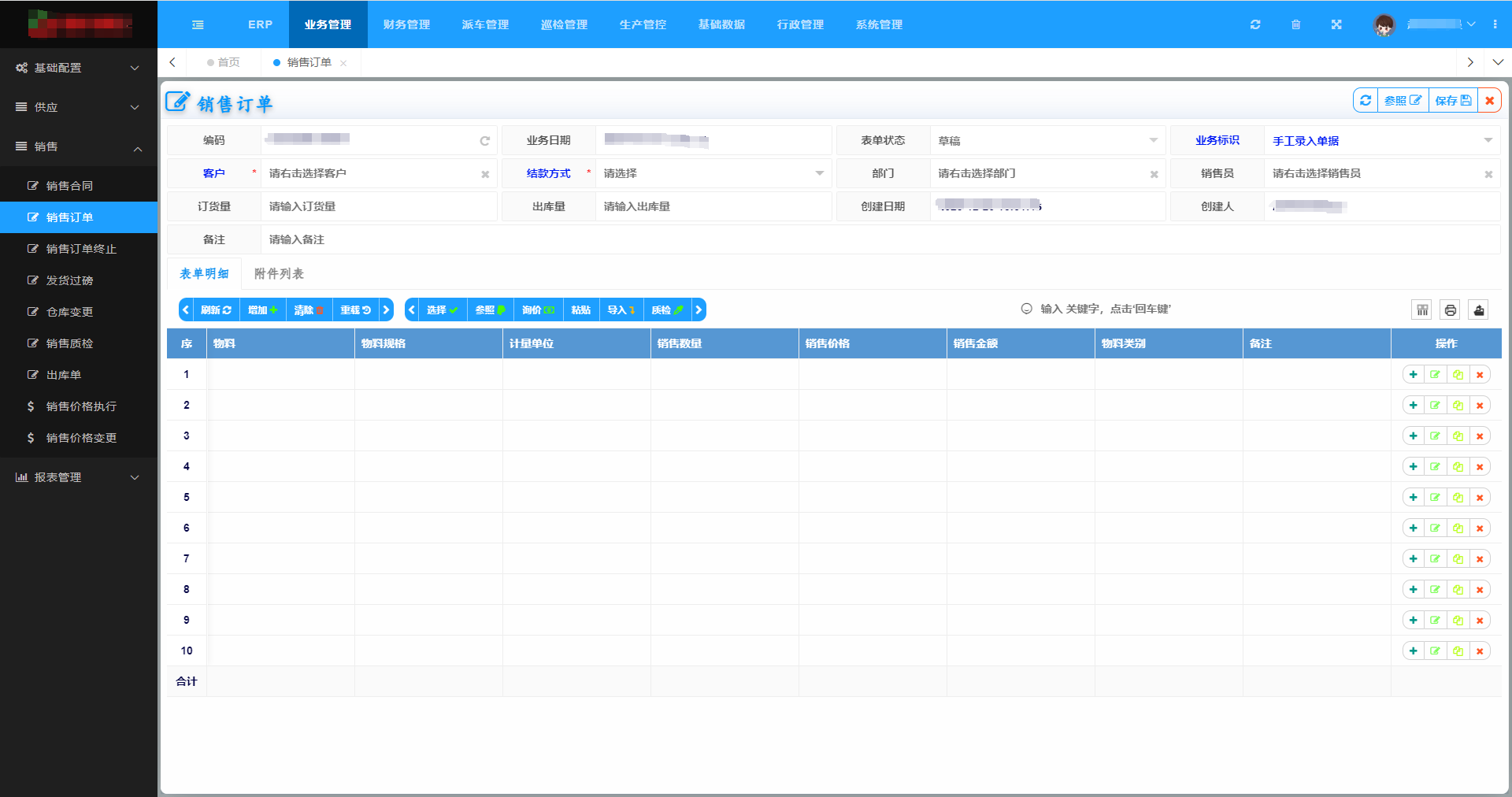
Task: Open the 财务管理 top menu
Action: point(406,24)
